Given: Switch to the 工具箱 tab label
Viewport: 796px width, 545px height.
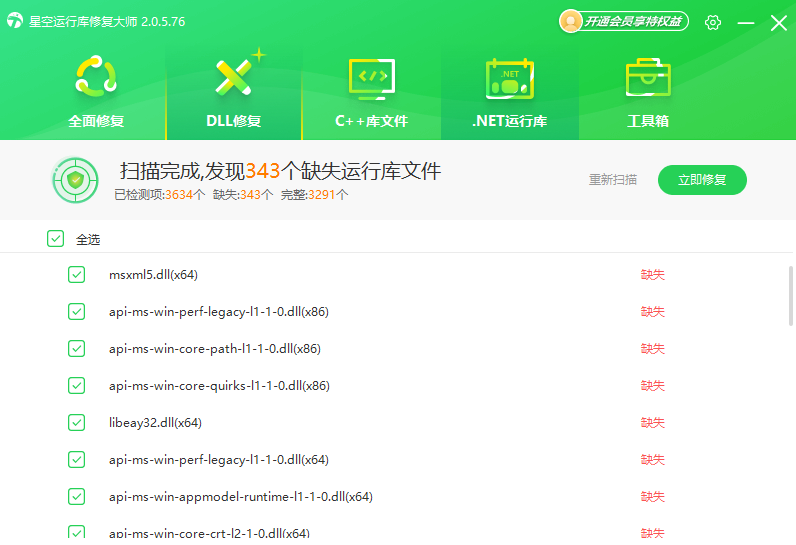Looking at the screenshot, I should coord(647,122).
